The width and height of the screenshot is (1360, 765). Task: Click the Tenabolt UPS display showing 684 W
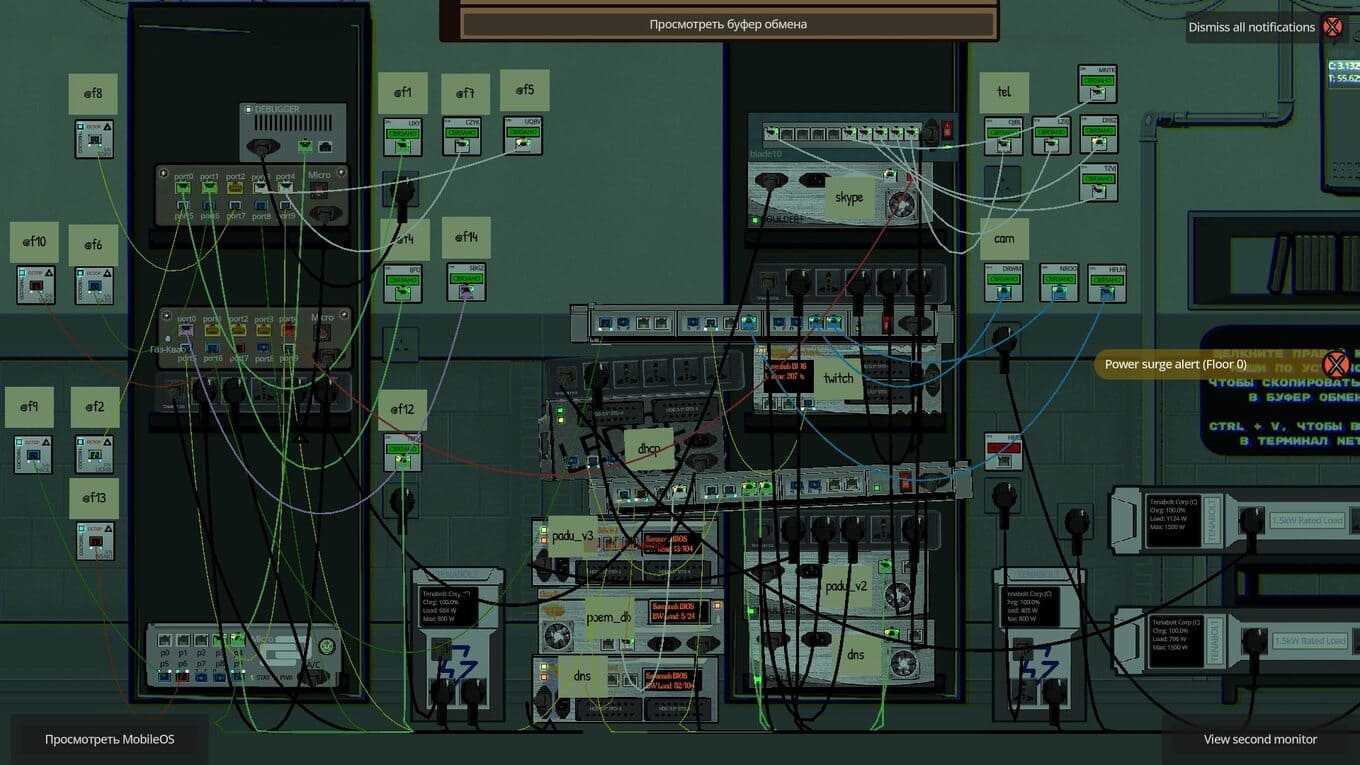pyautogui.click(x=448, y=608)
